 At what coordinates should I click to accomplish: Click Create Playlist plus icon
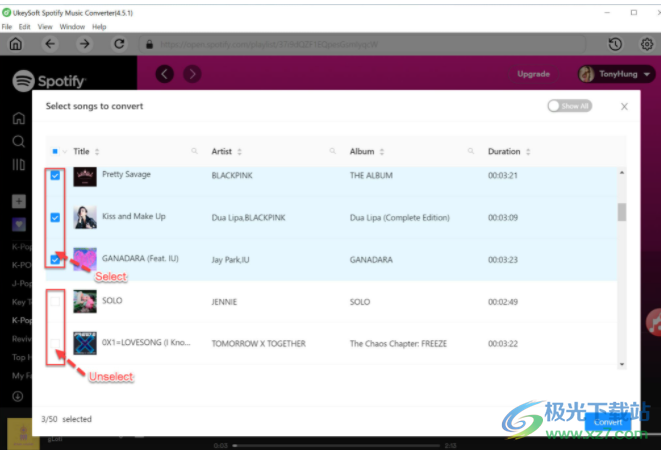pyautogui.click(x=19, y=201)
